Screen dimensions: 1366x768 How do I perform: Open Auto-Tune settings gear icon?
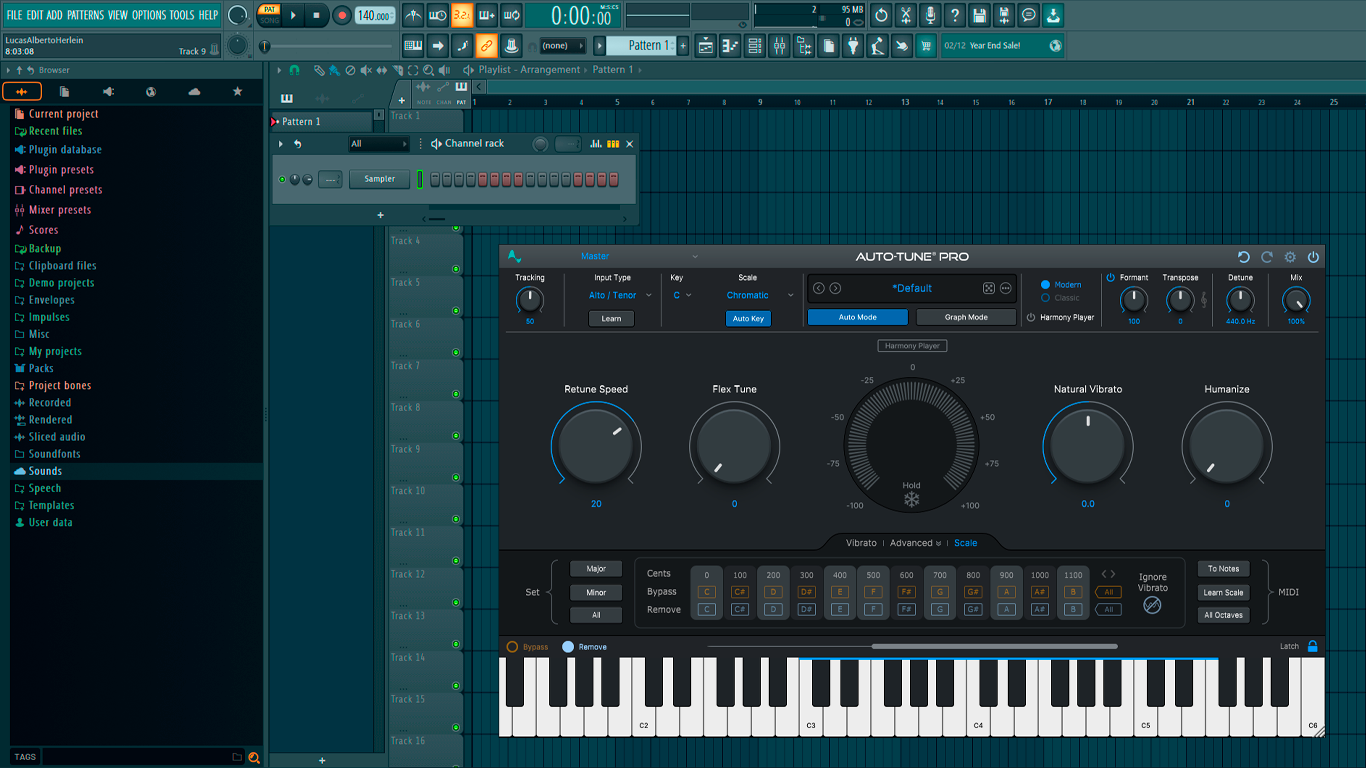pyautogui.click(x=1290, y=257)
